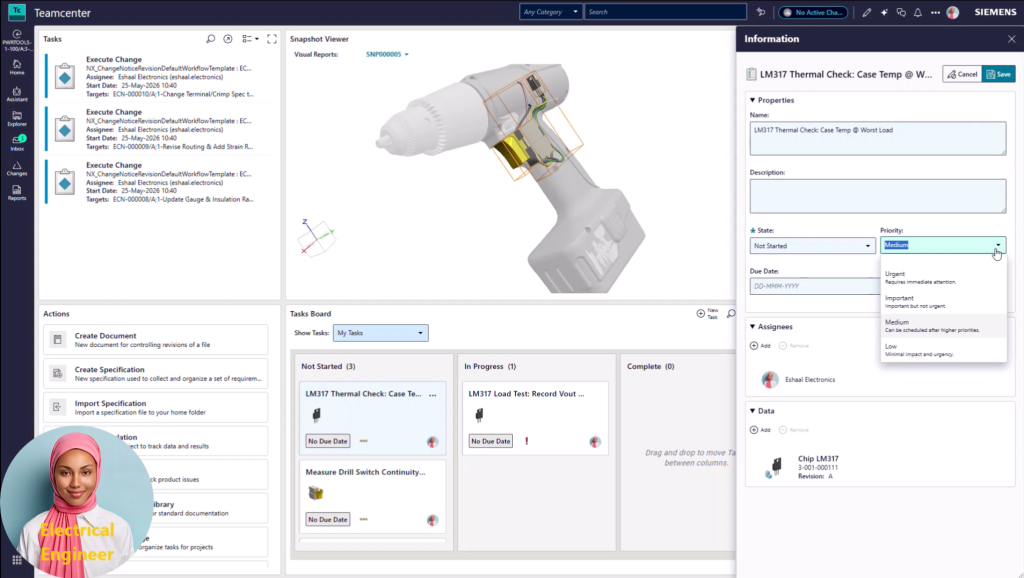Open the Assistant sidebar icon
Viewport: 1024px width, 578px height.
pos(17,94)
